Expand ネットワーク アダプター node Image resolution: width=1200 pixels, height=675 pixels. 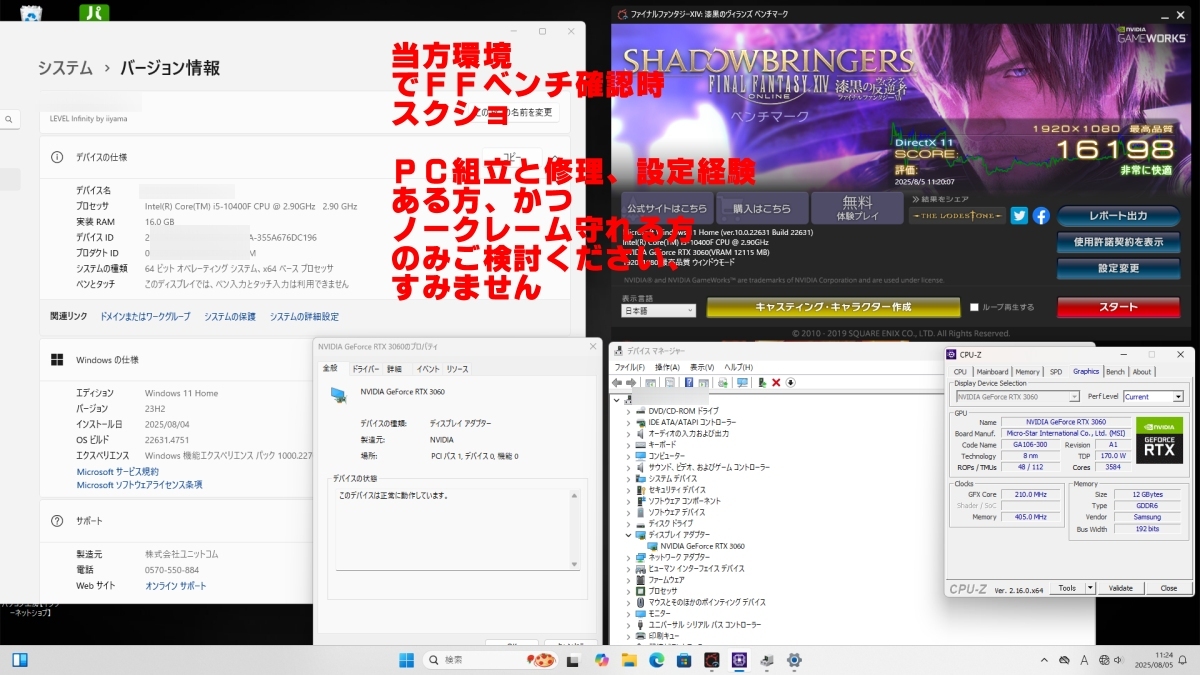[628, 557]
